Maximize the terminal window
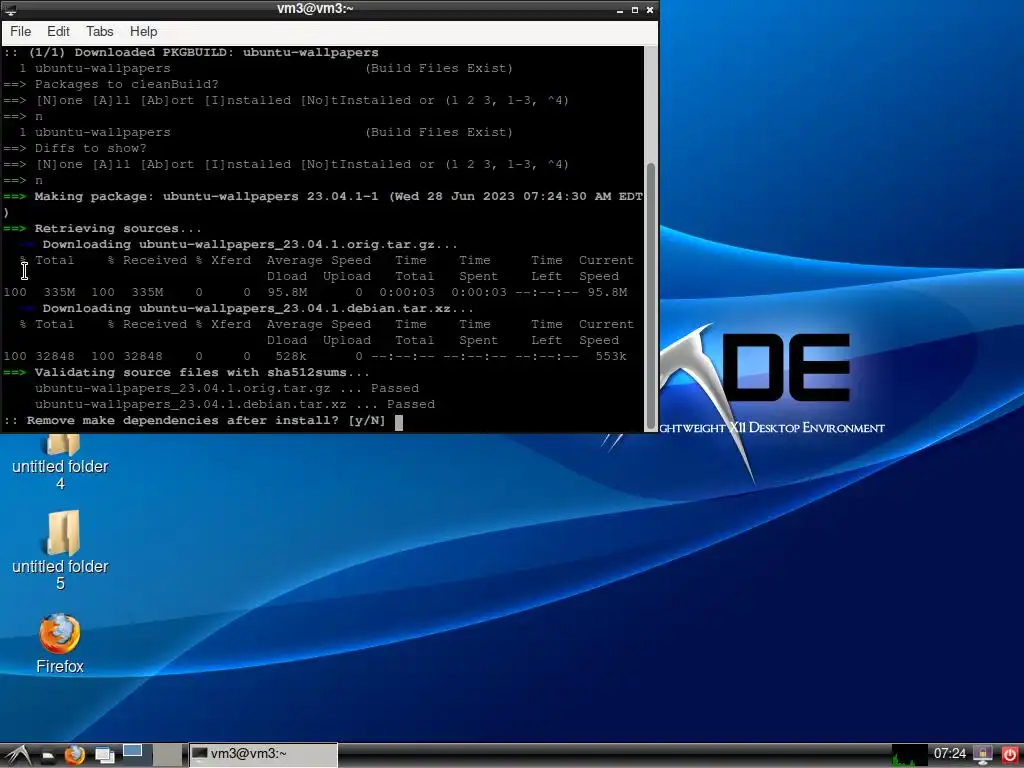The height and width of the screenshot is (768, 1024). 634,10
